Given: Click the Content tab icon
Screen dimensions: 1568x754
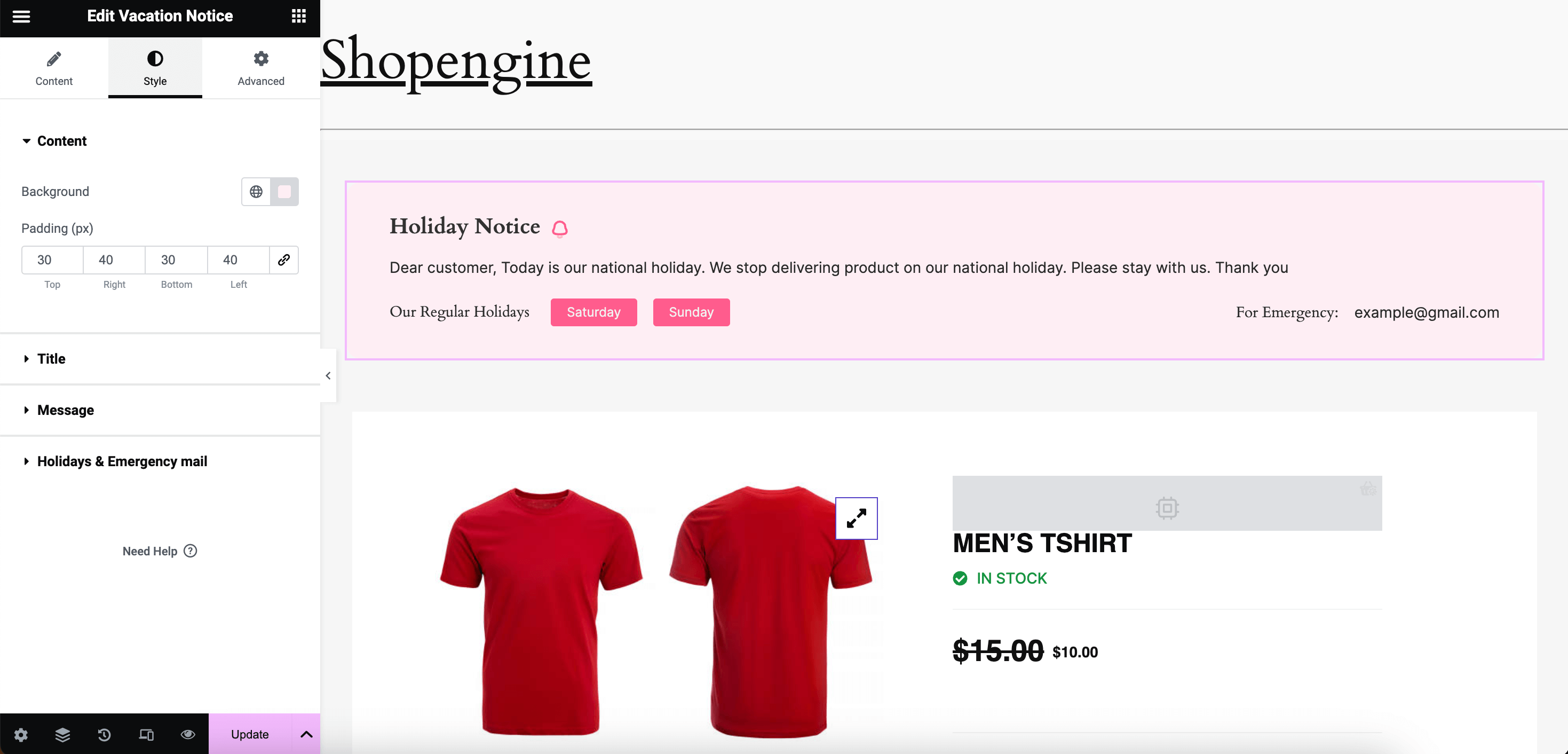Looking at the screenshot, I should point(53,59).
